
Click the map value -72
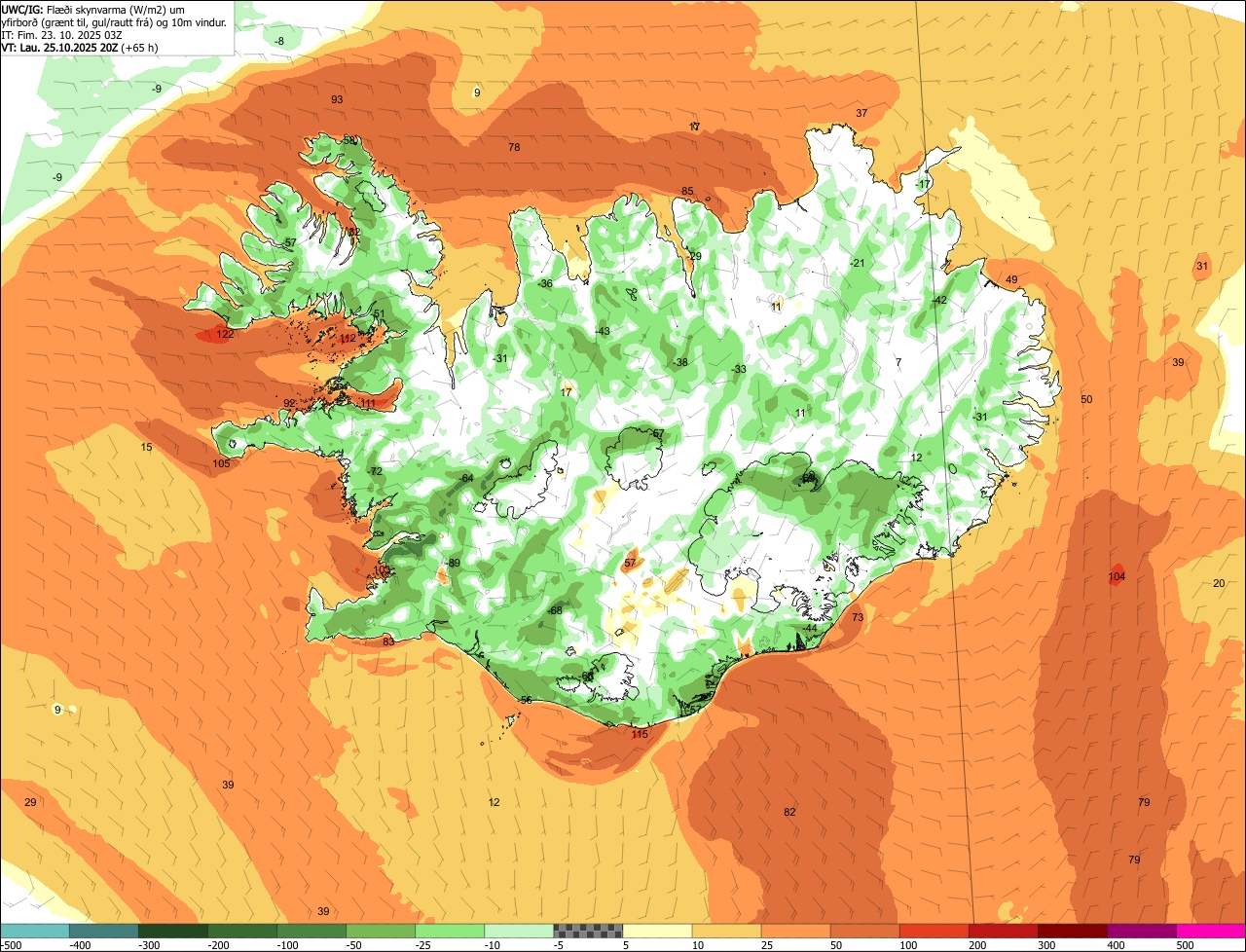pyautogui.click(x=375, y=471)
